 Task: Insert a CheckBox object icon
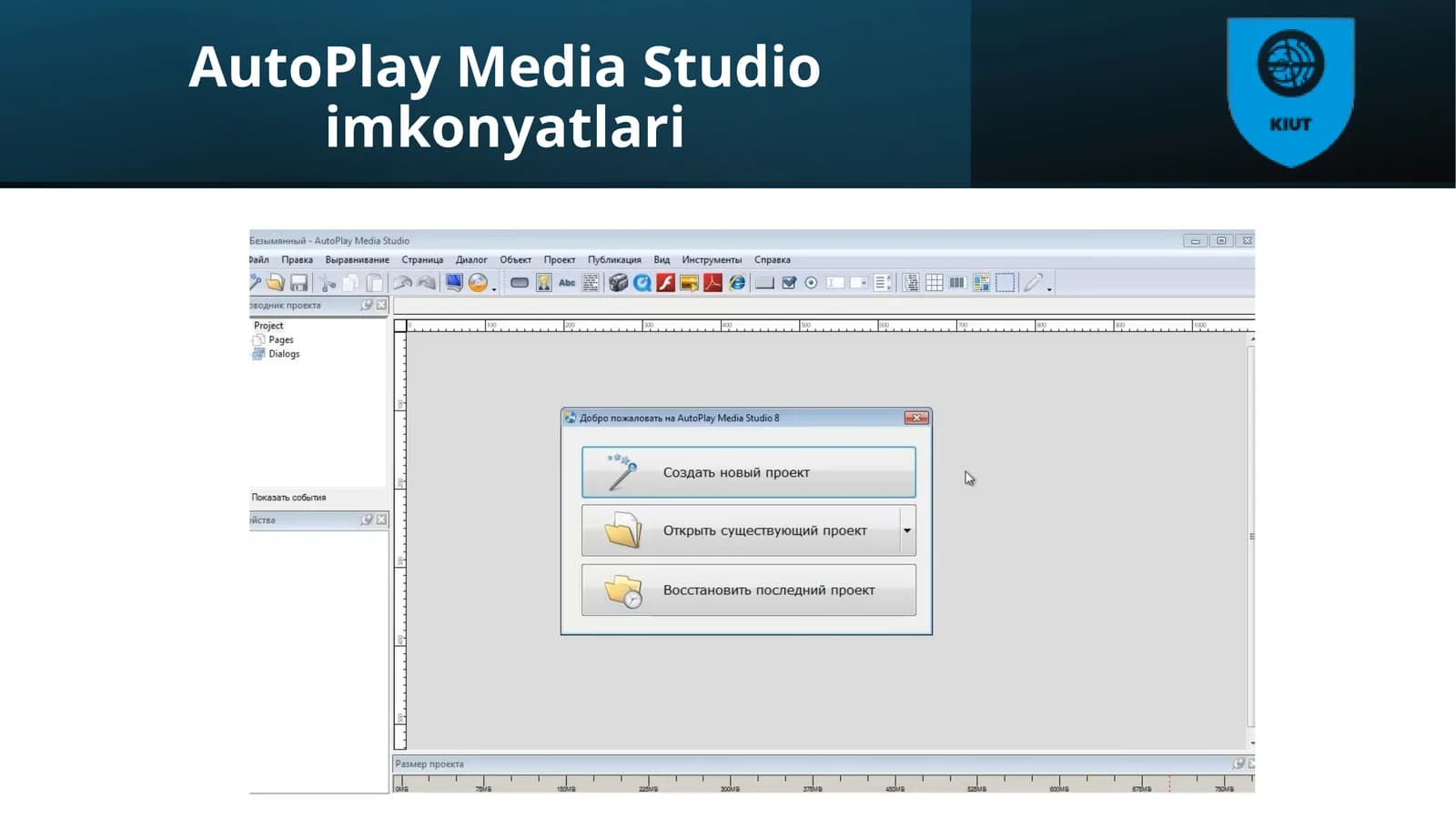[789, 283]
